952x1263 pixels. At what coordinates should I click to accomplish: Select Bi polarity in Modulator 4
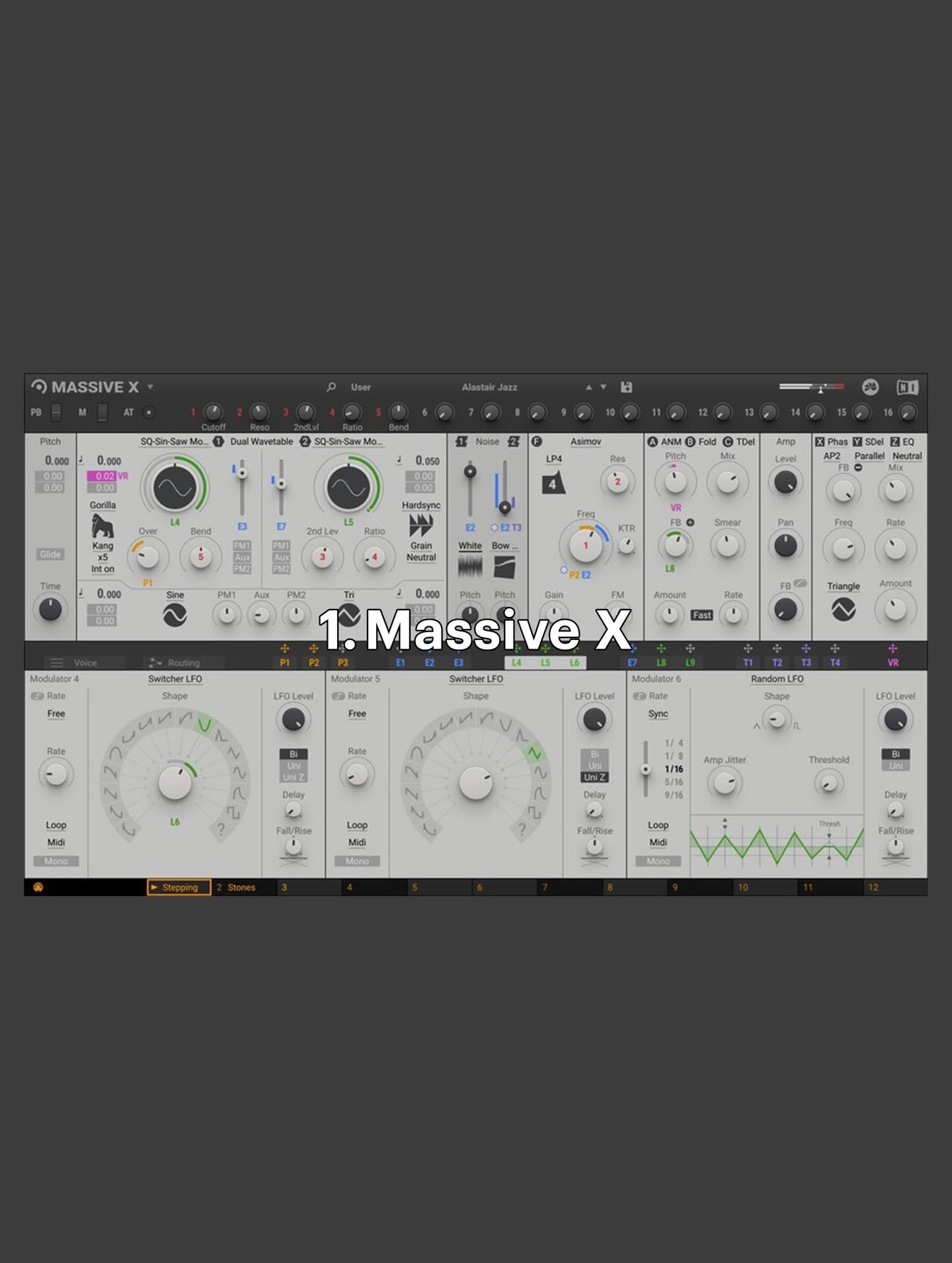(x=294, y=754)
